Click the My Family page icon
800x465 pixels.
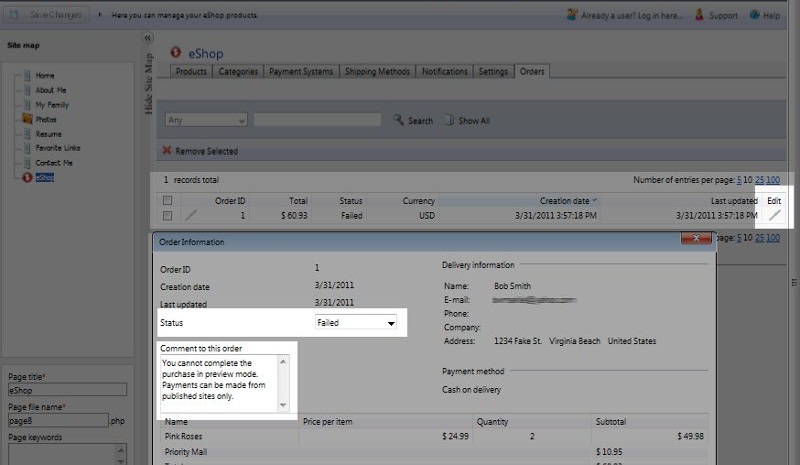tap(27, 105)
